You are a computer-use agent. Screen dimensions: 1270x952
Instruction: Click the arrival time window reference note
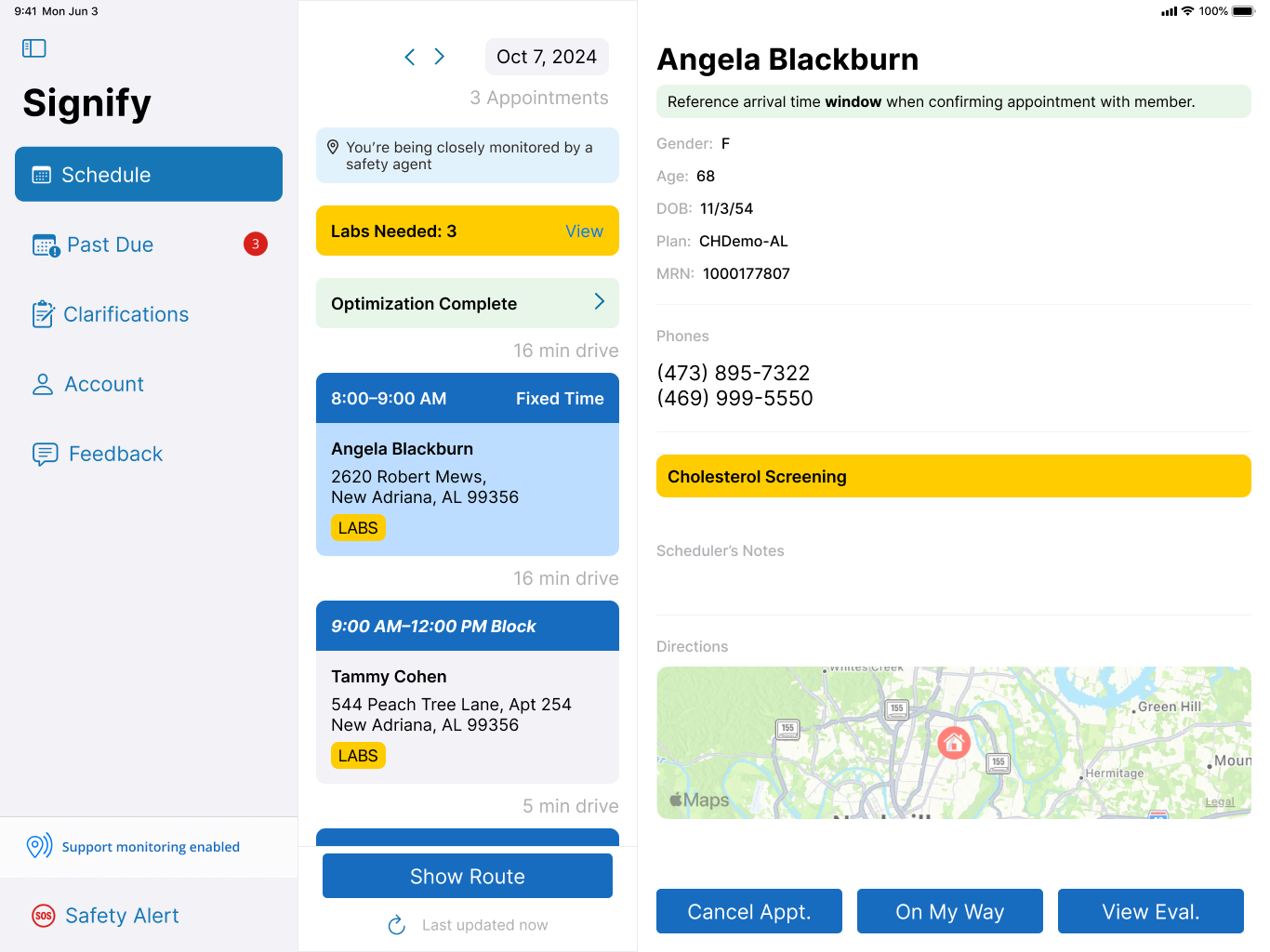[954, 101]
